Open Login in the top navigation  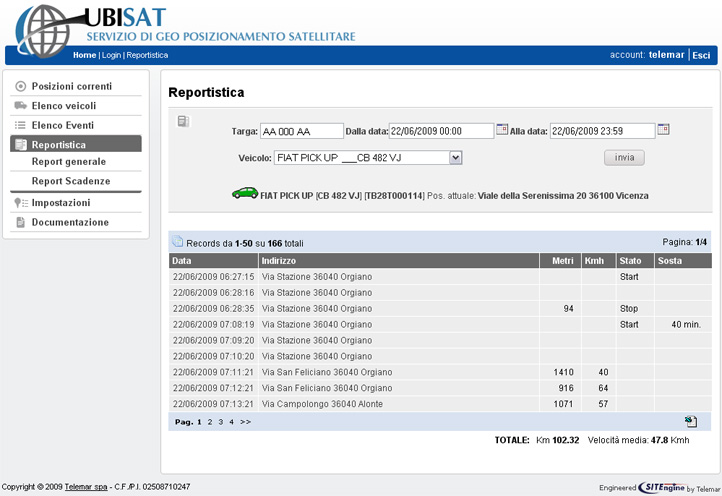pyautogui.click(x=111, y=55)
